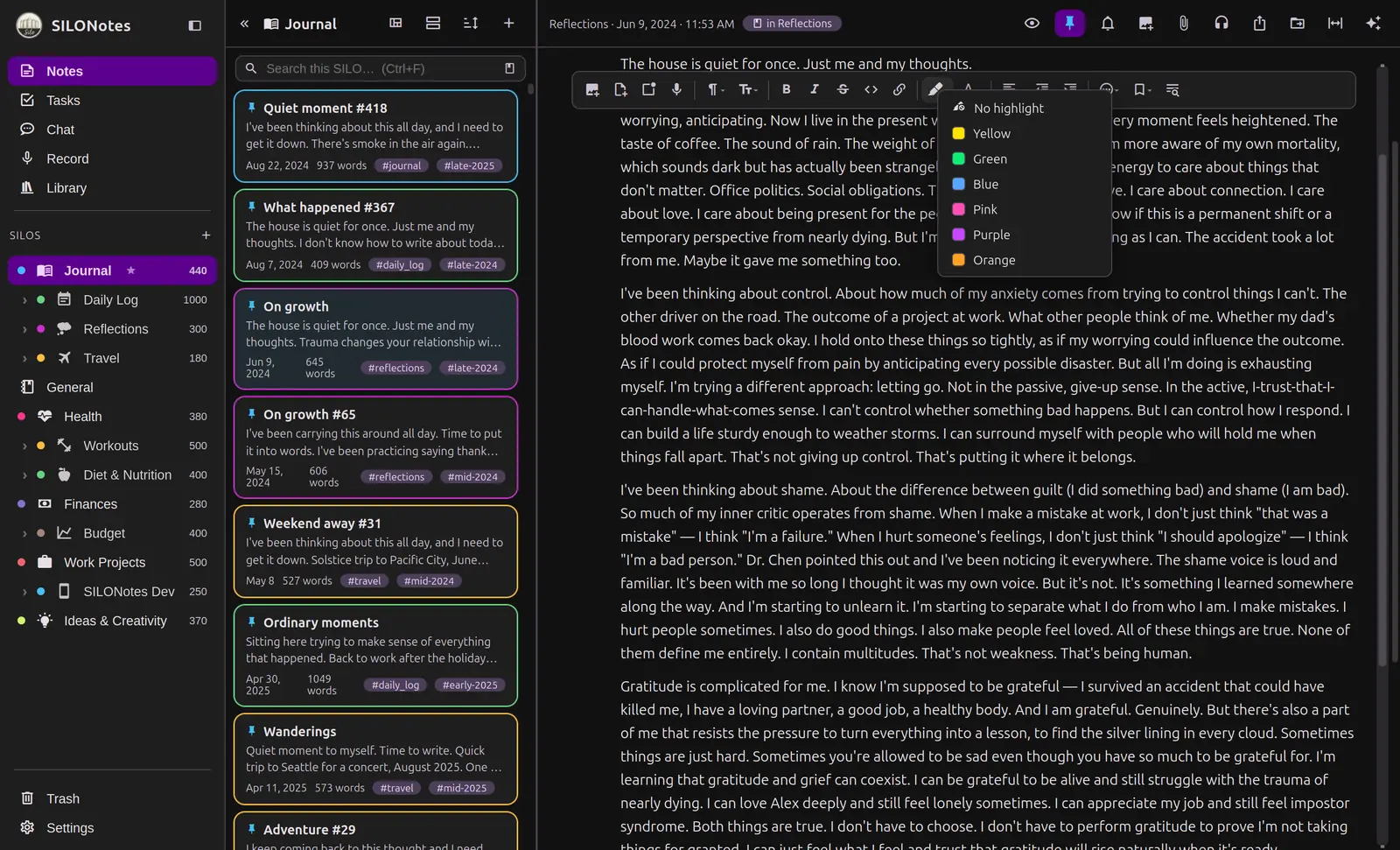Switch note list to list view

tap(433, 24)
